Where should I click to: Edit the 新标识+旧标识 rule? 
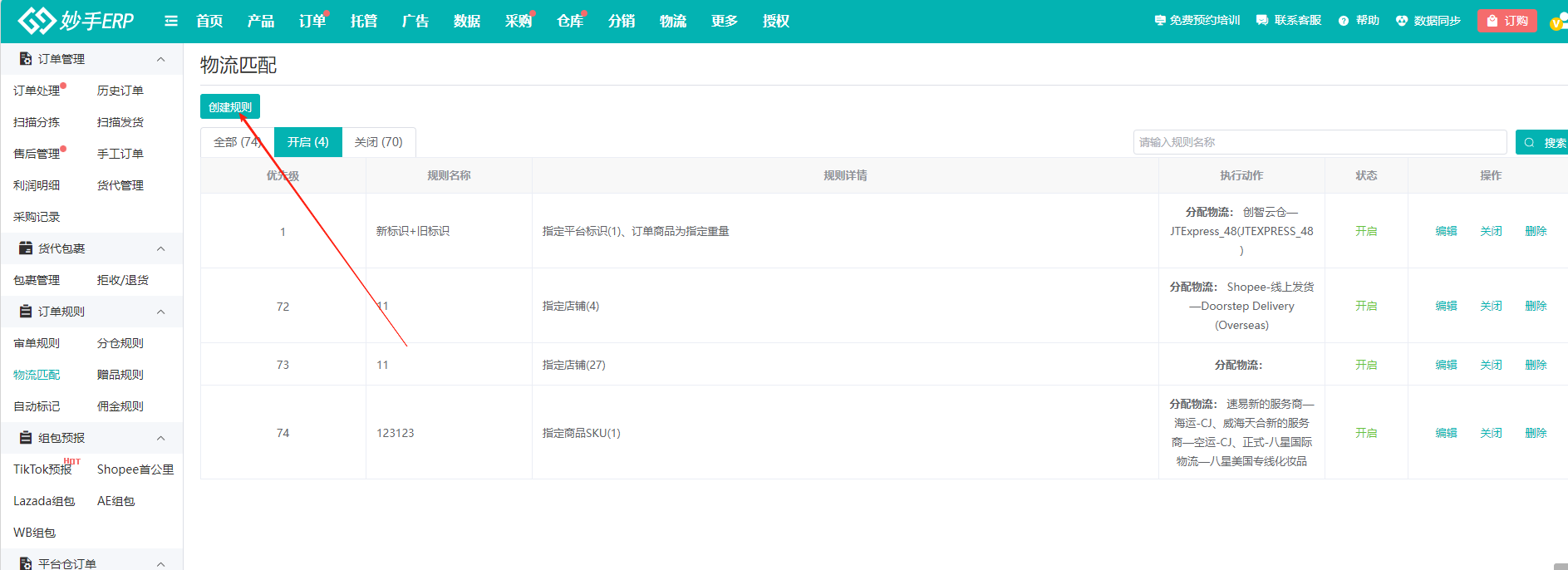[x=1446, y=231]
